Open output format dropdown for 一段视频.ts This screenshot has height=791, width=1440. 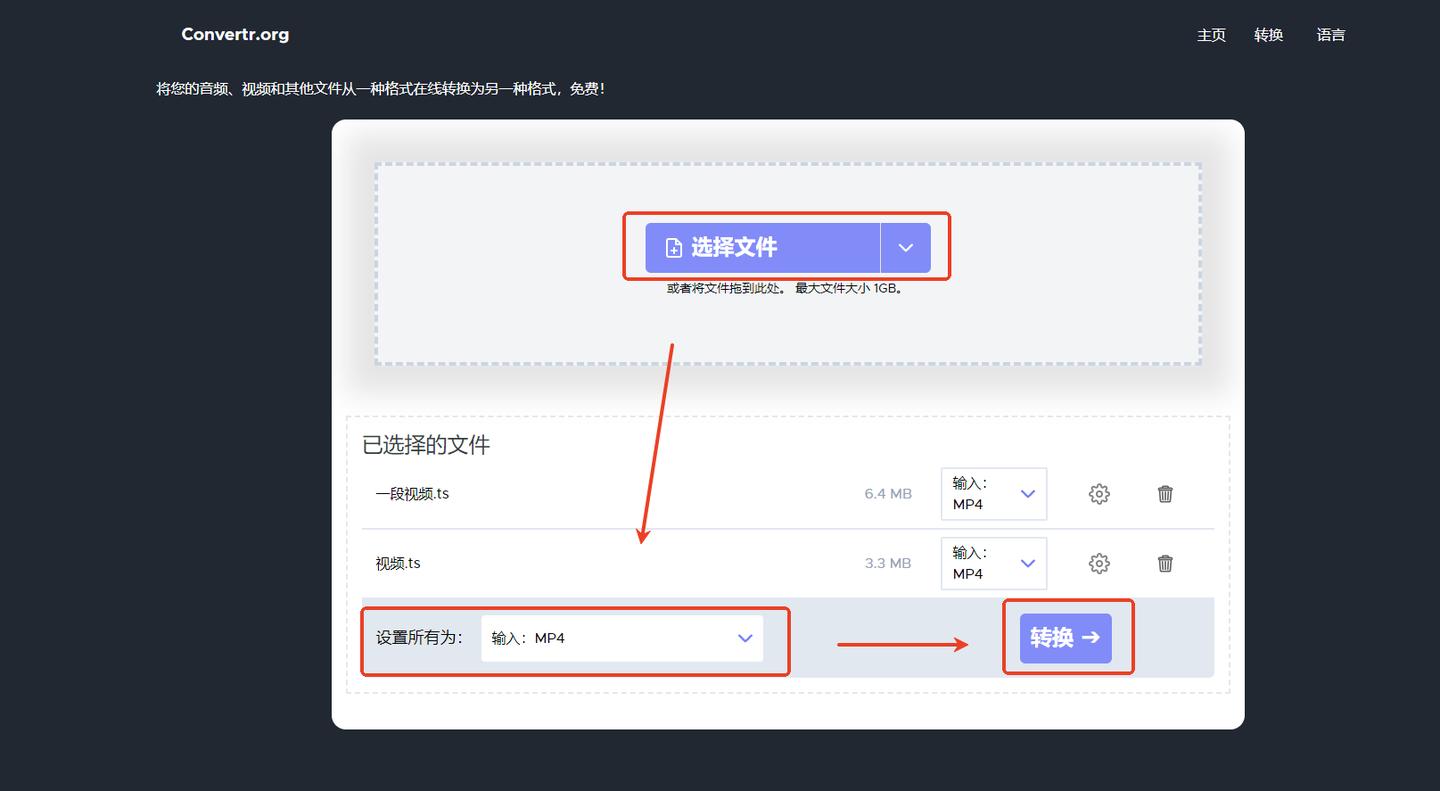(994, 494)
